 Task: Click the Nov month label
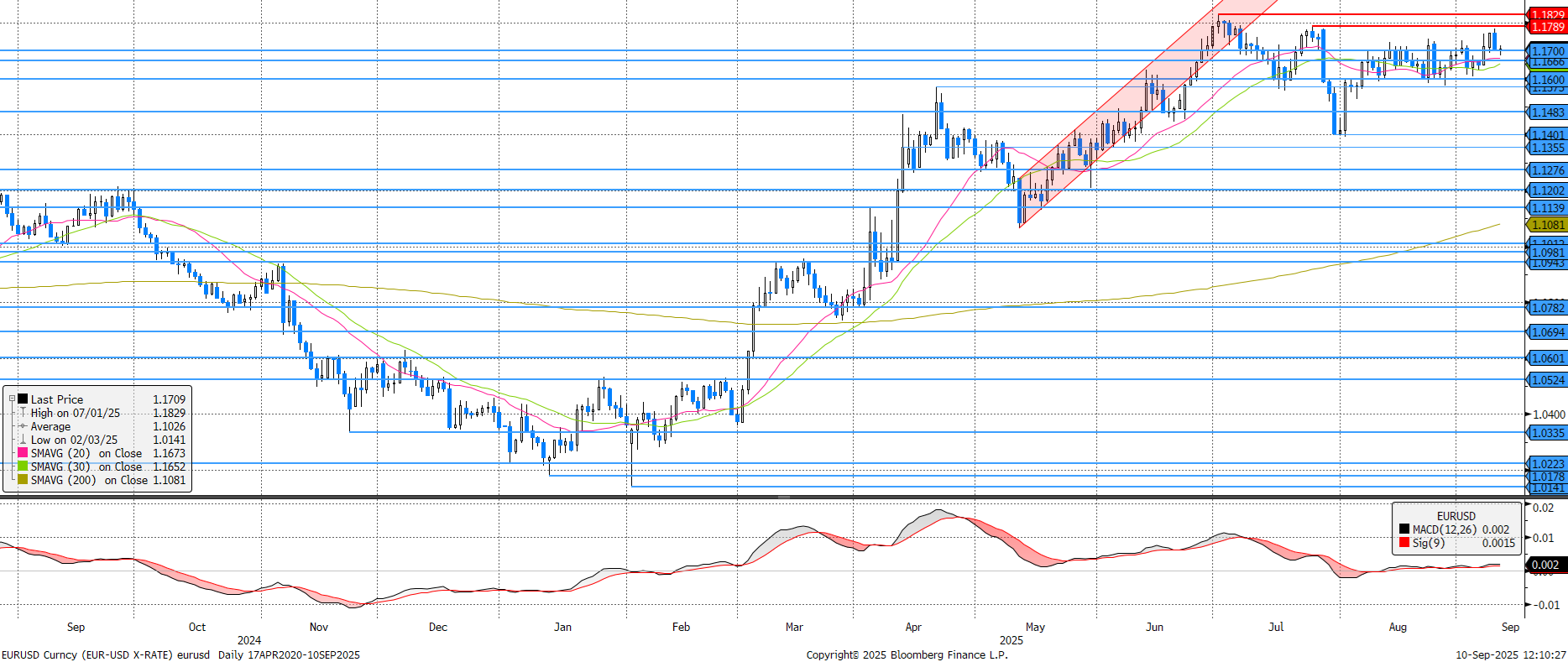[x=319, y=627]
